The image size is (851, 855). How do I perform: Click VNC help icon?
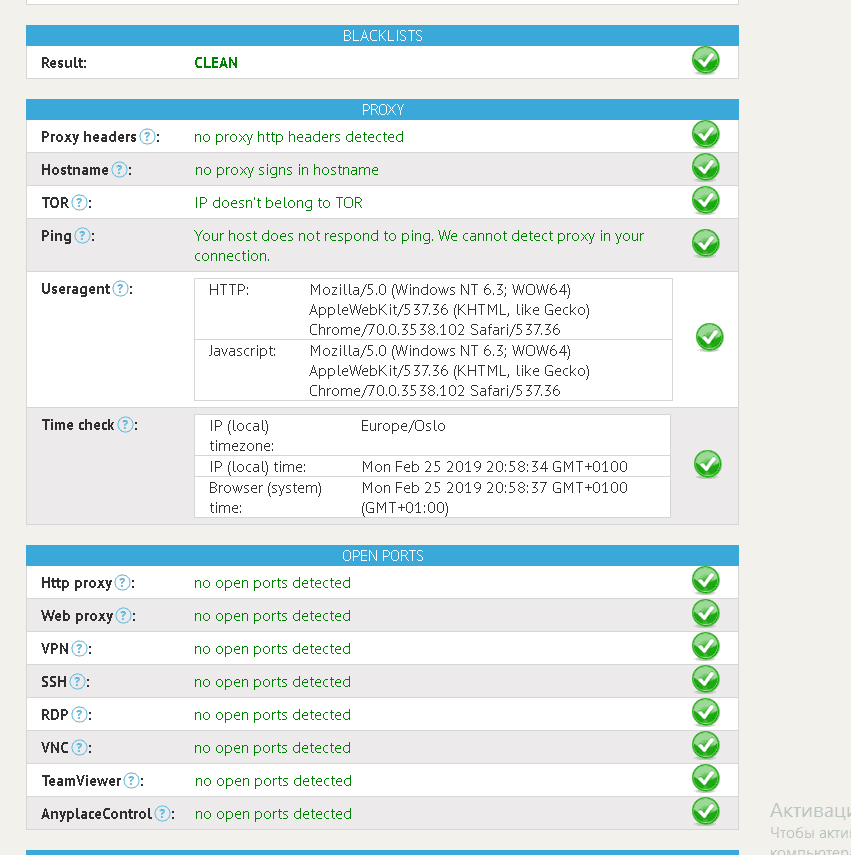click(x=80, y=748)
